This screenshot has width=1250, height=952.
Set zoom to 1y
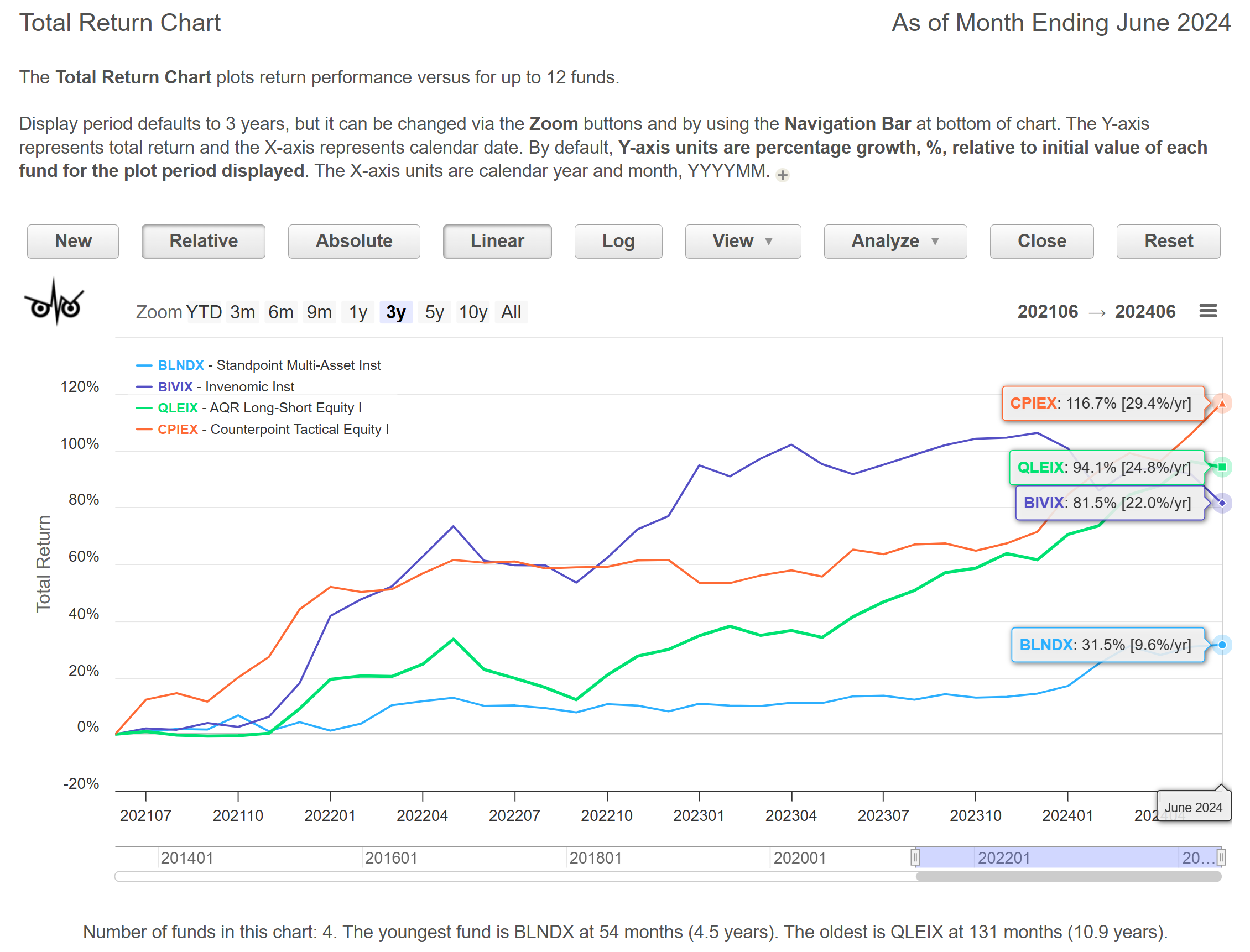click(x=358, y=312)
